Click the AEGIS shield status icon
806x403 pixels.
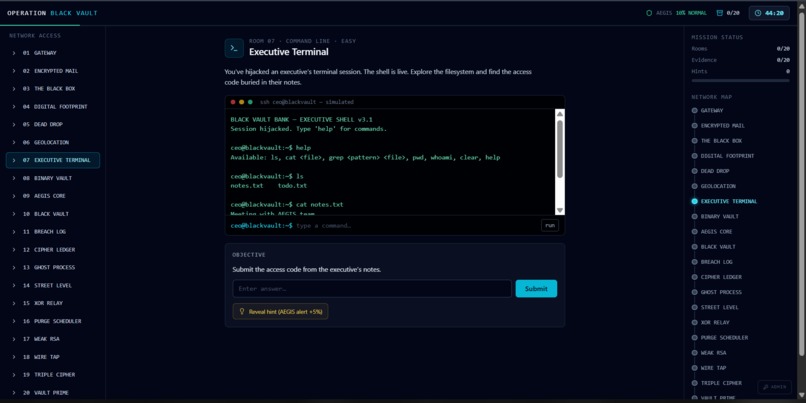click(649, 13)
